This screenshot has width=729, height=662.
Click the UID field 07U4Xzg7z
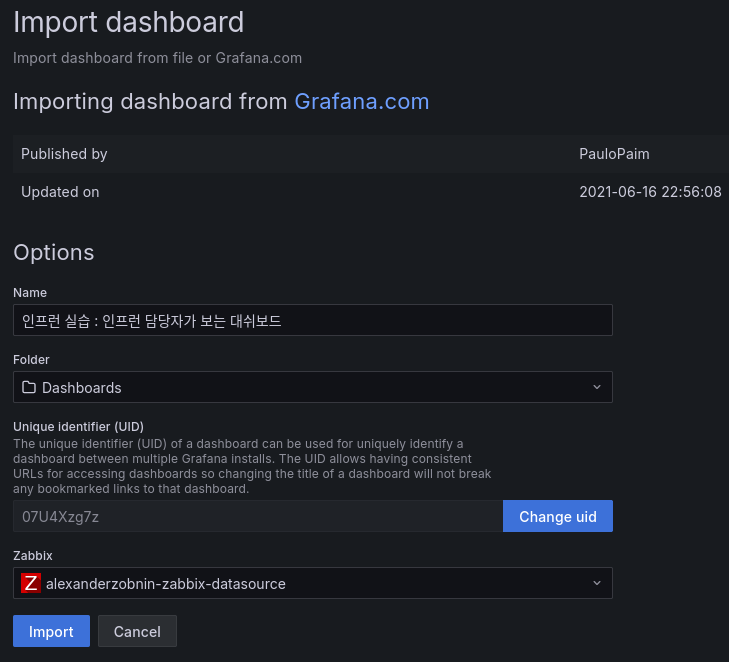(258, 516)
